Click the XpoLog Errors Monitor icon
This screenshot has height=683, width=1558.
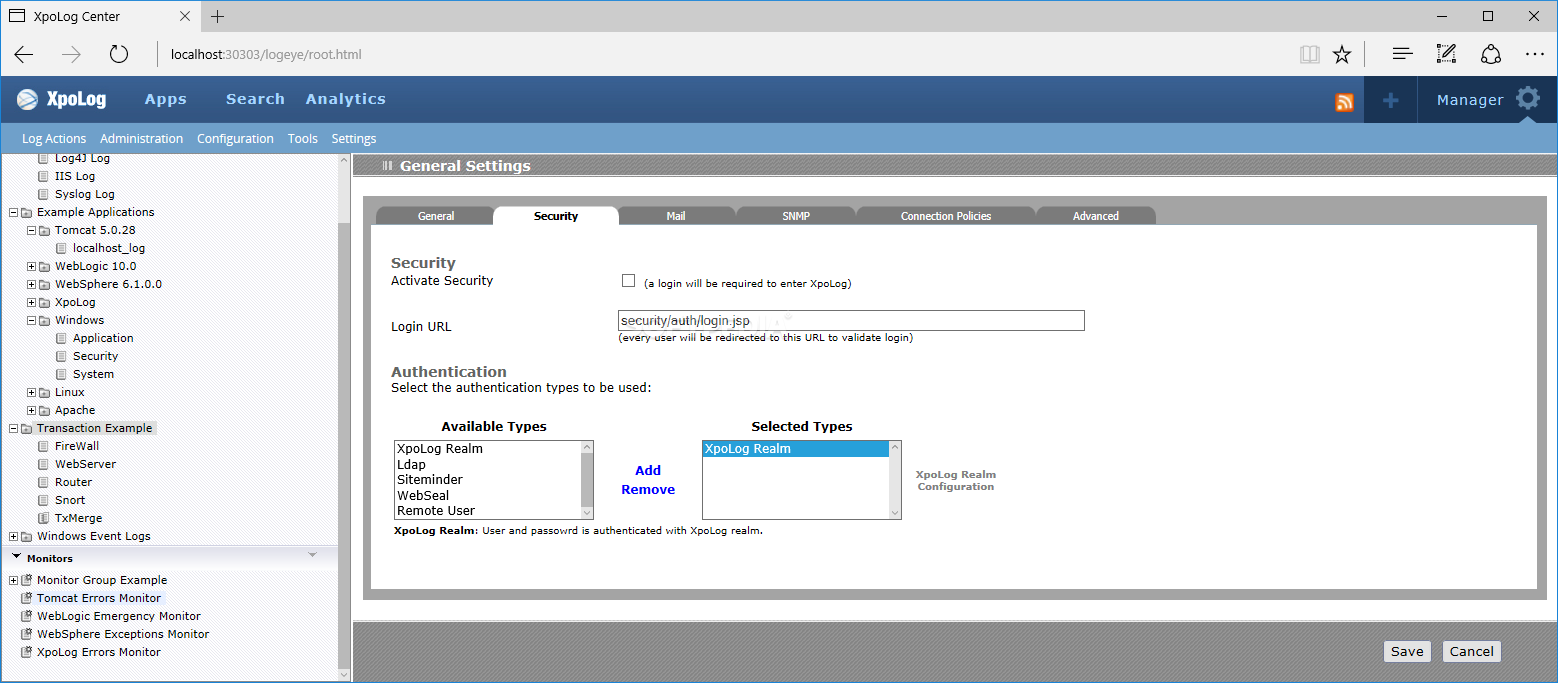[x=26, y=652]
